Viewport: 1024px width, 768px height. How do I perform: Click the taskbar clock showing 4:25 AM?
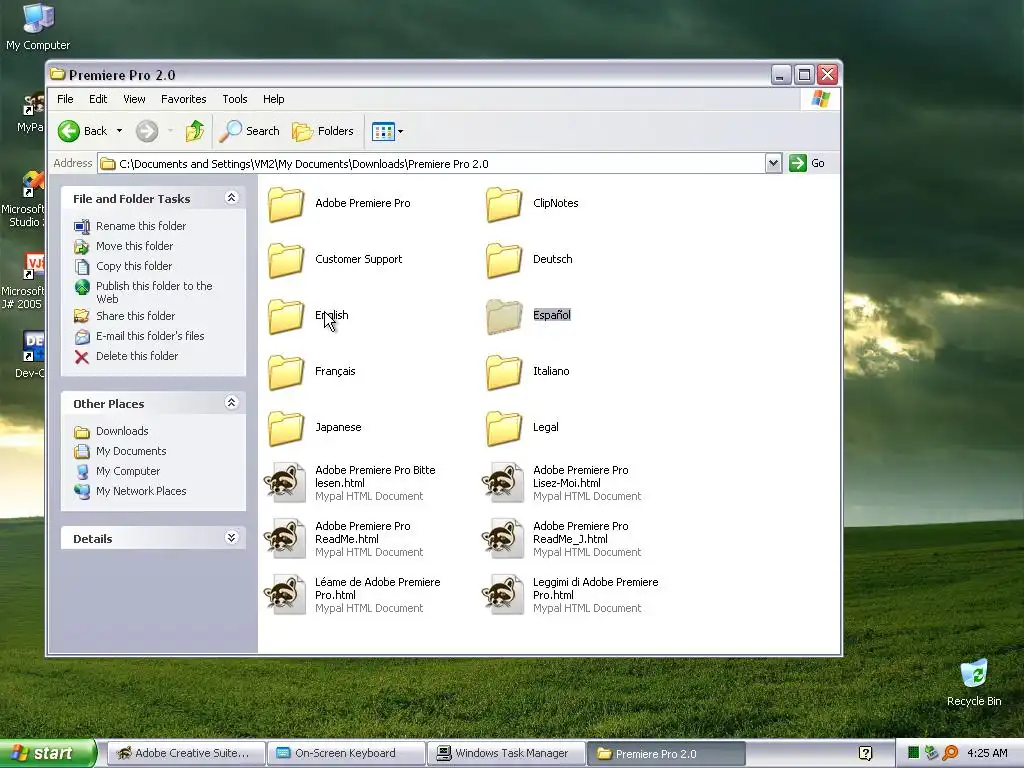click(x=987, y=753)
